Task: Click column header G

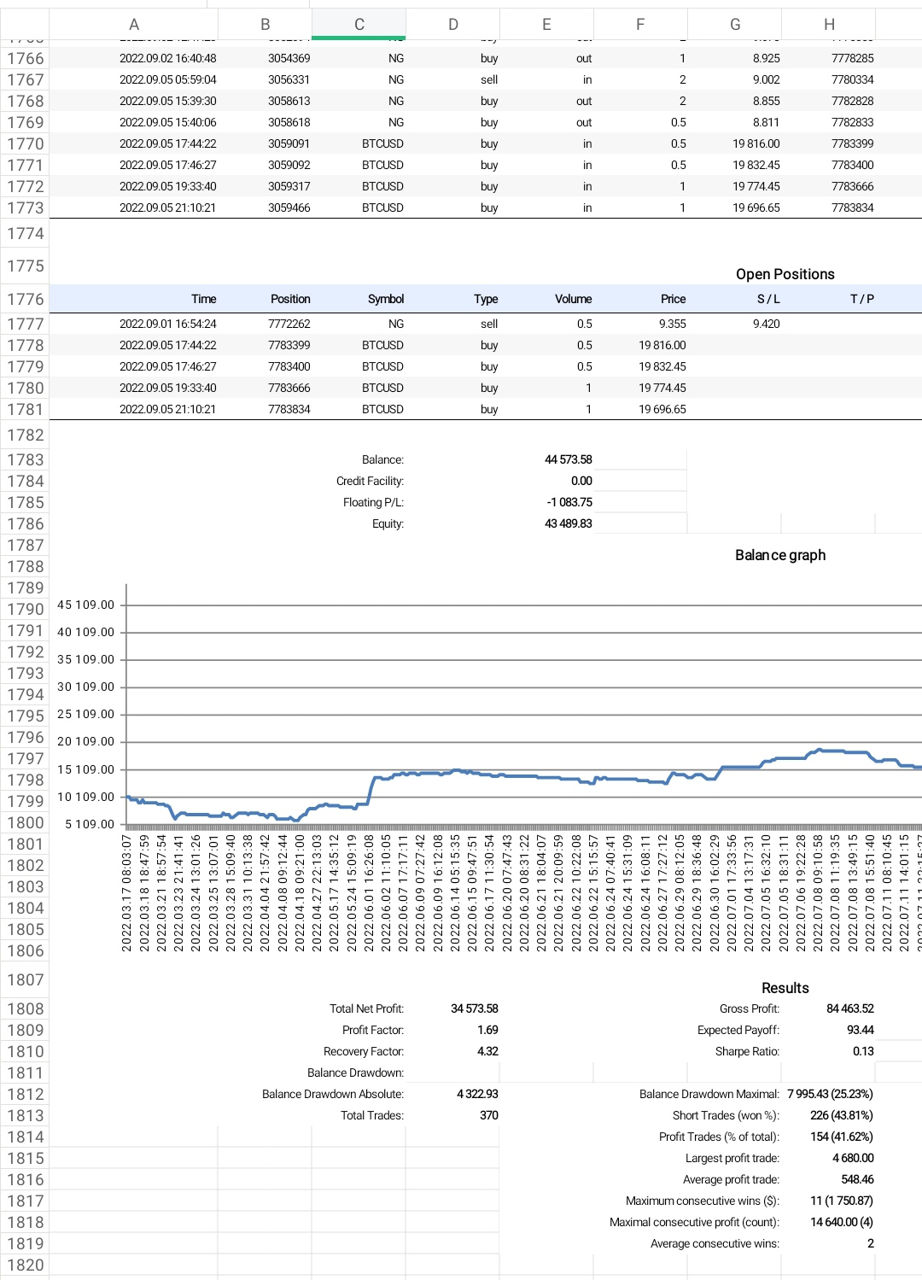Action: [x=735, y=24]
